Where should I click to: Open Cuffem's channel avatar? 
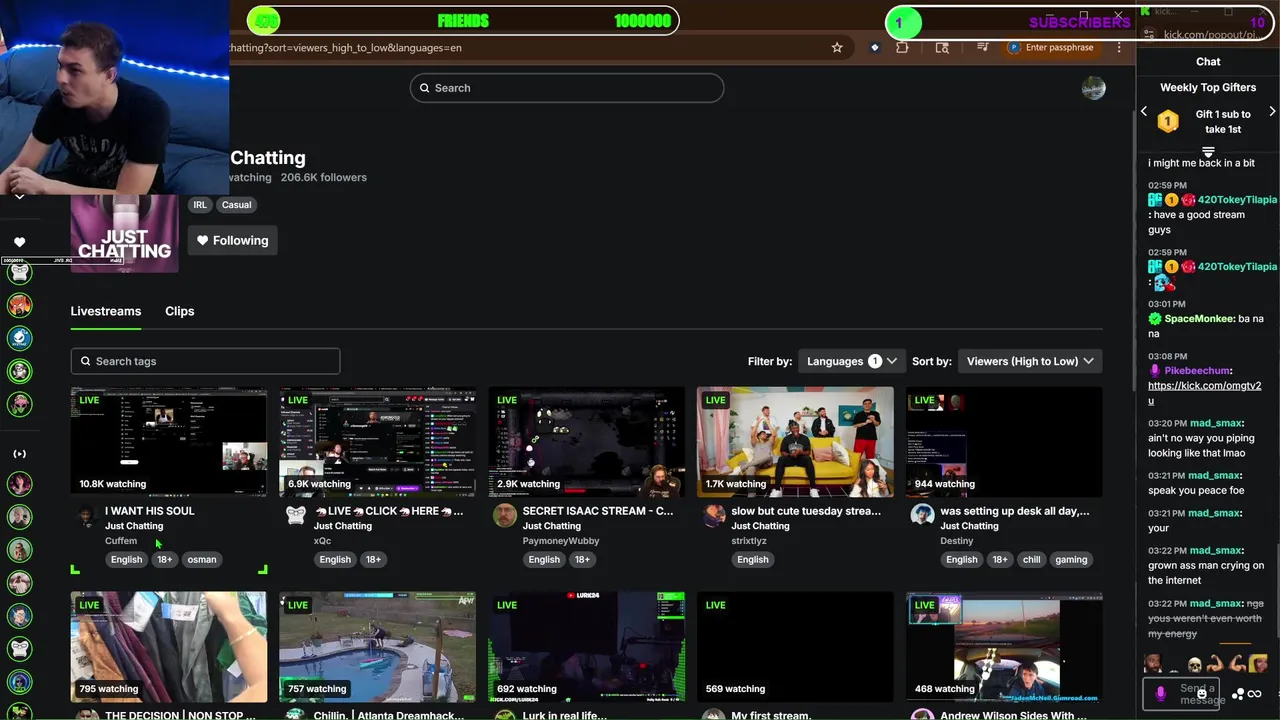pos(88,516)
